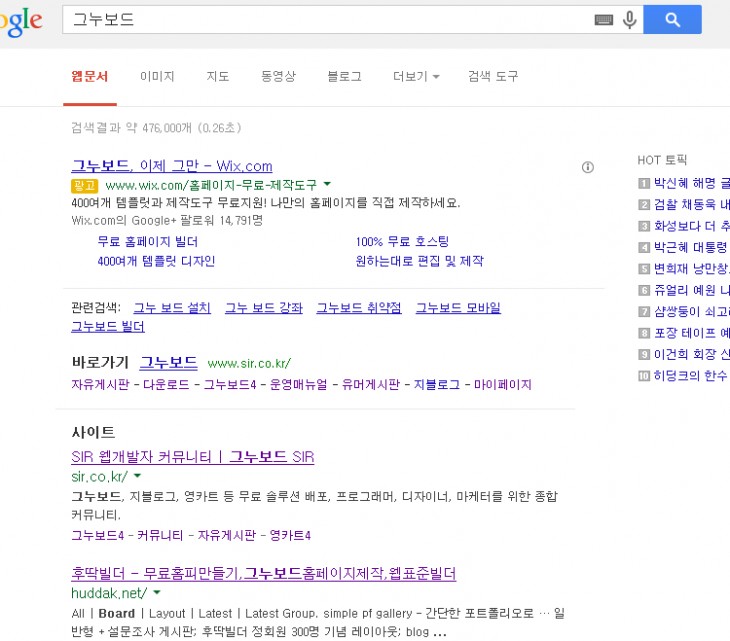Click related search 그누 보드 강좌
The image size is (730, 641).
click(x=264, y=308)
